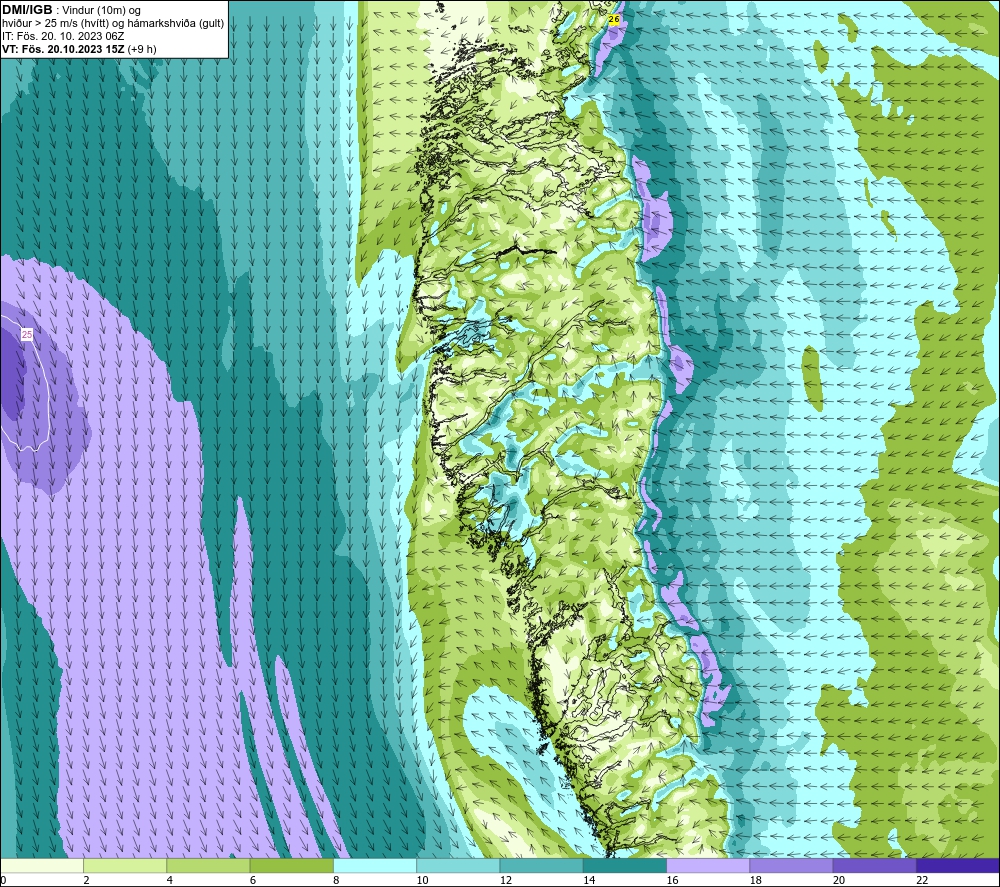This screenshot has height=887, width=1000.
Task: Click the legend value '4'
Action: pyautogui.click(x=170, y=880)
